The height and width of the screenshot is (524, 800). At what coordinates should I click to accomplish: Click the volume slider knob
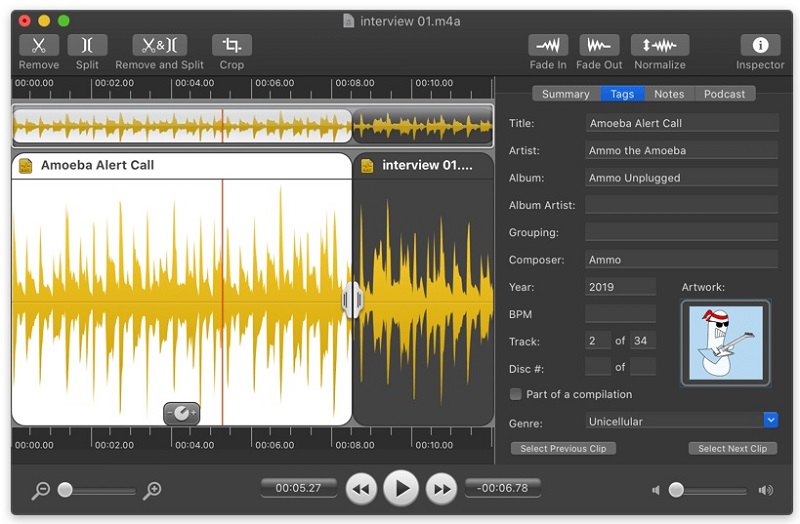(x=676, y=490)
